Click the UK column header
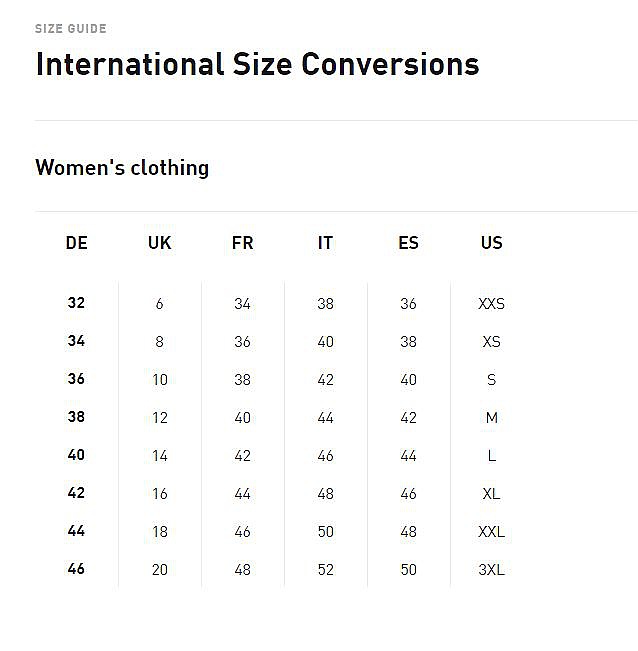The height and width of the screenshot is (651, 638). [159, 243]
